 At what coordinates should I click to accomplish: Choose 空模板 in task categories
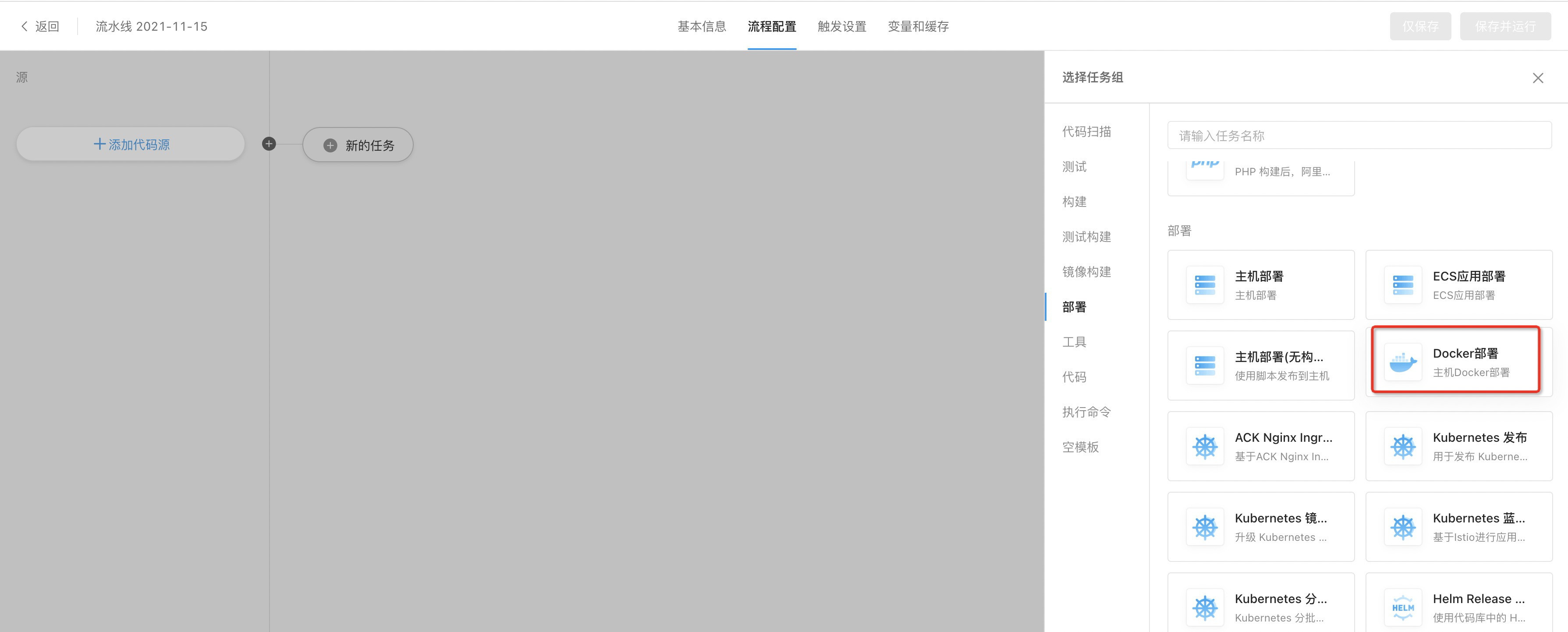pyautogui.click(x=1080, y=447)
